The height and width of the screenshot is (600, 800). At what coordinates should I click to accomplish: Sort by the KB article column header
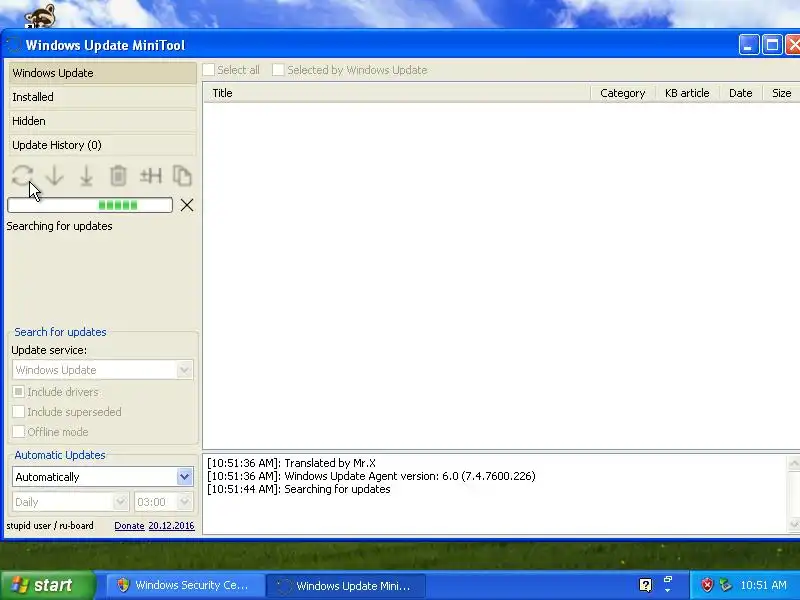click(687, 93)
